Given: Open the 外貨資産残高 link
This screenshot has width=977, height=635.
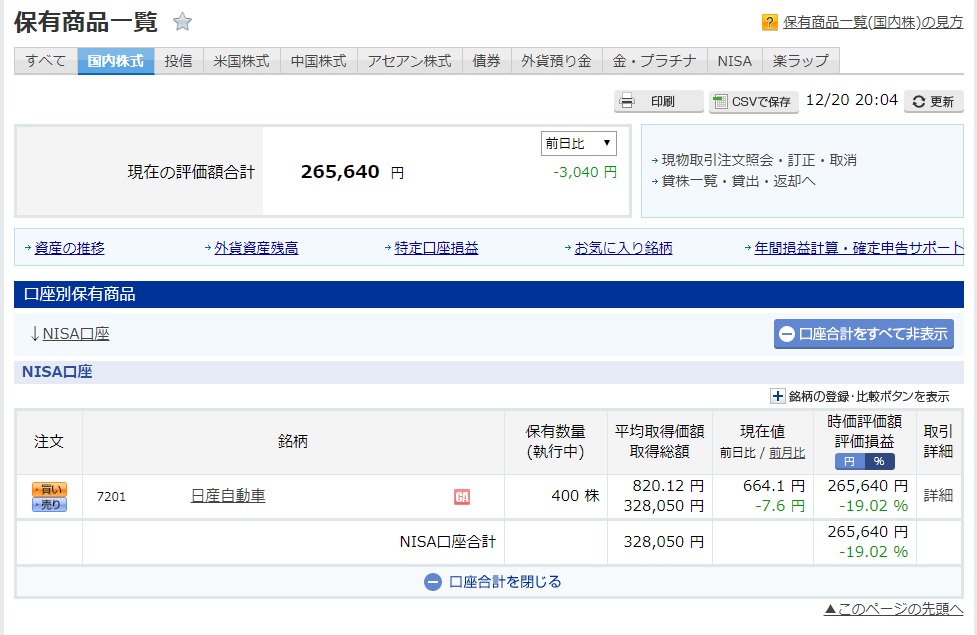Looking at the screenshot, I should pyautogui.click(x=256, y=248).
